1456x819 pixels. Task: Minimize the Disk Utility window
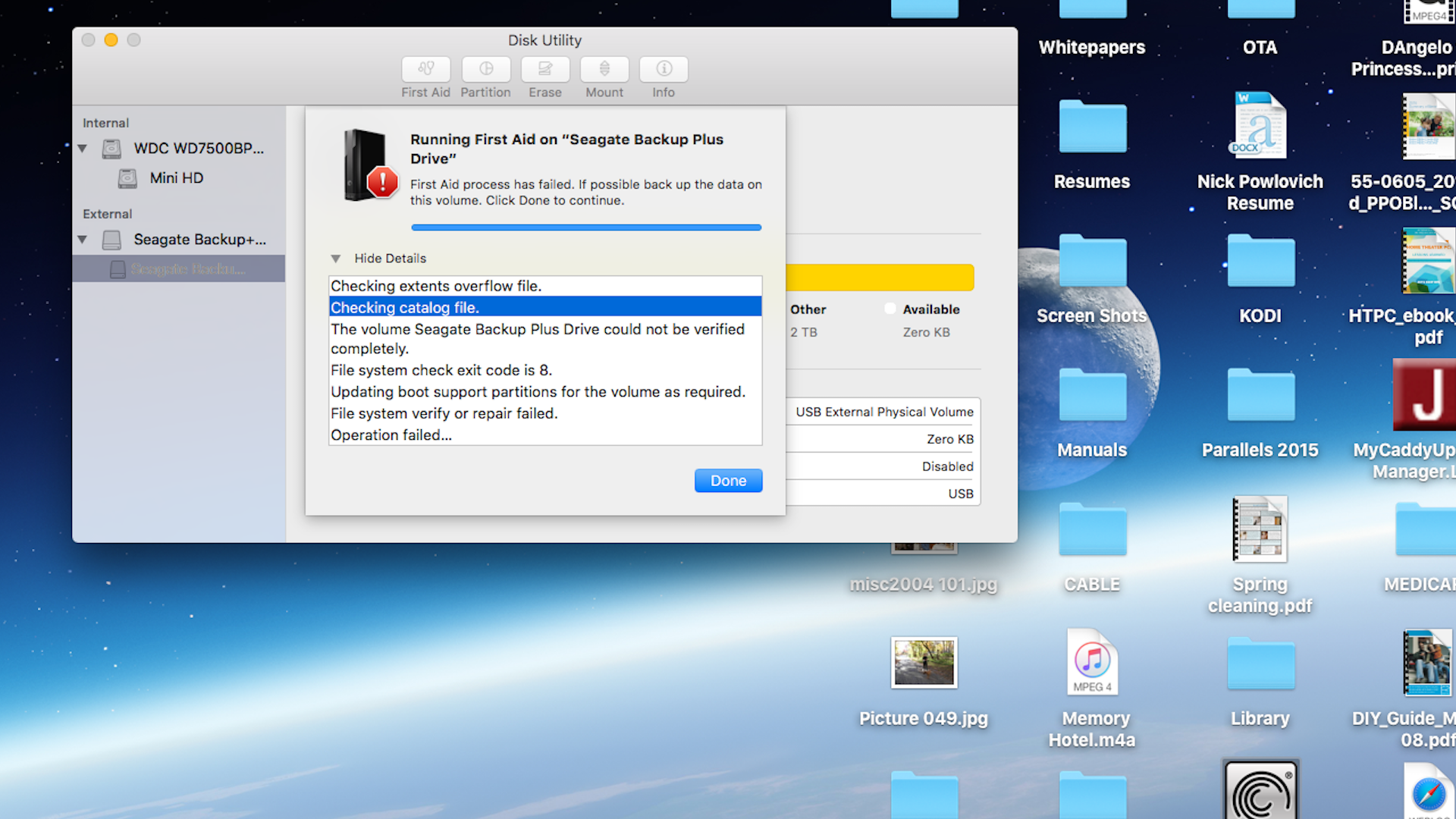tap(111, 40)
